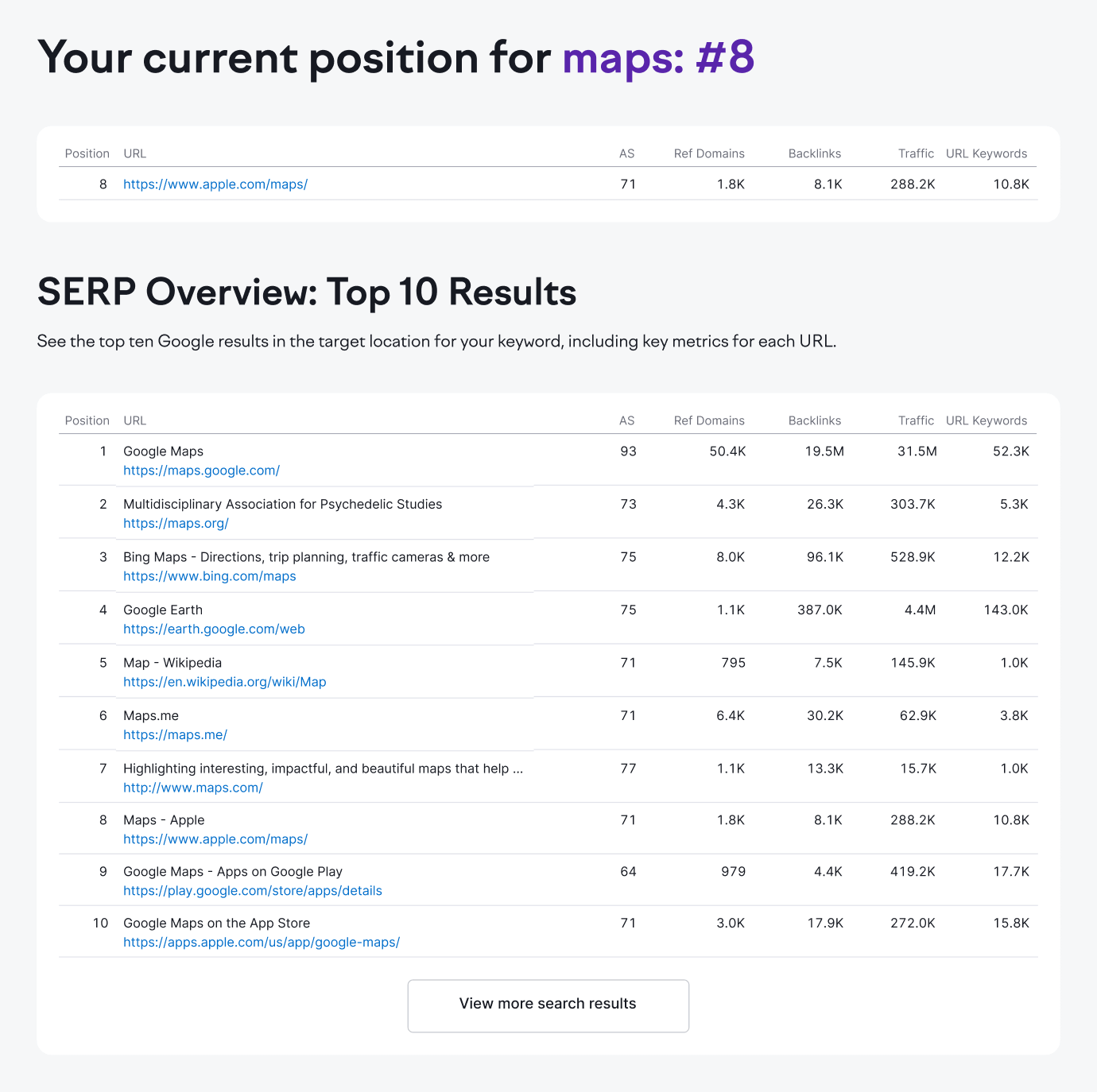Click the Google Earth link
Image resolution: width=1097 pixels, height=1092 pixels.
(214, 629)
